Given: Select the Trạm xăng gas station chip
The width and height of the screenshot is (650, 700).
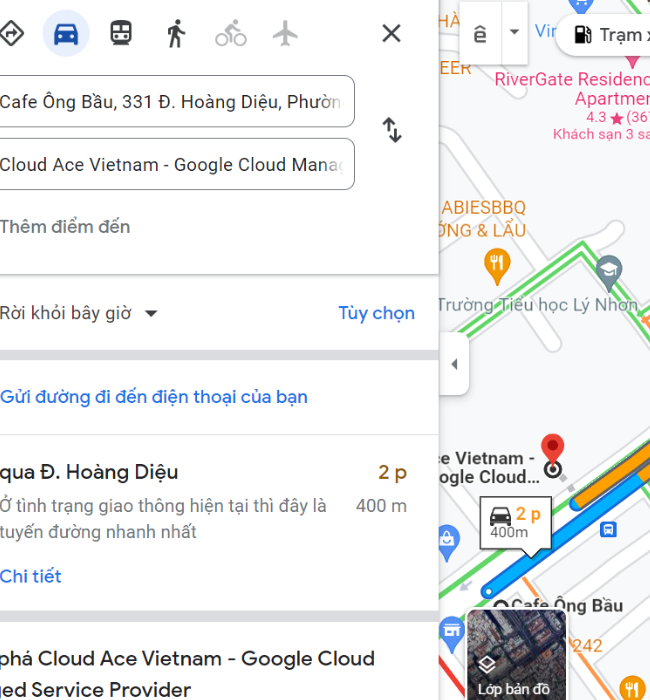Looking at the screenshot, I should 606,35.
